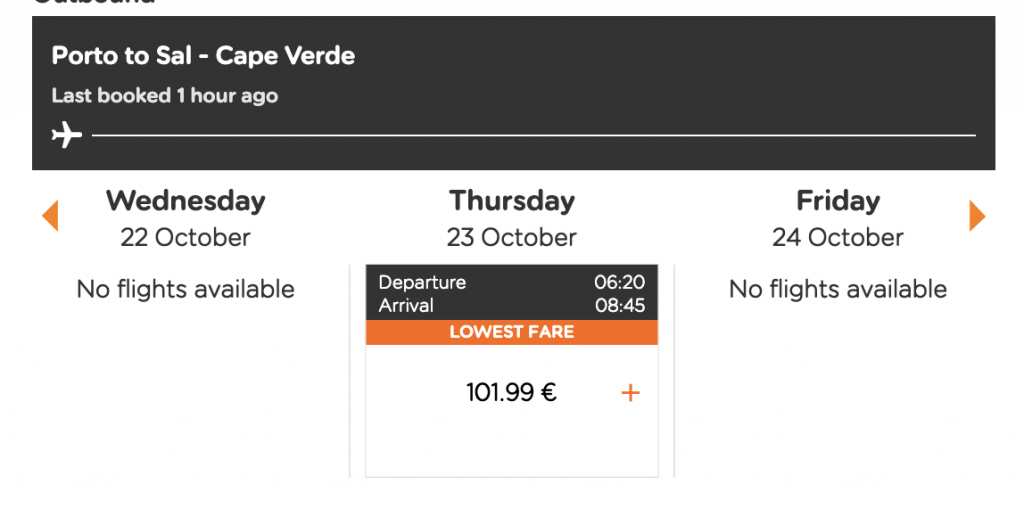Click Friday's No flights available text
This screenshot has height=508, width=1024.
838,289
